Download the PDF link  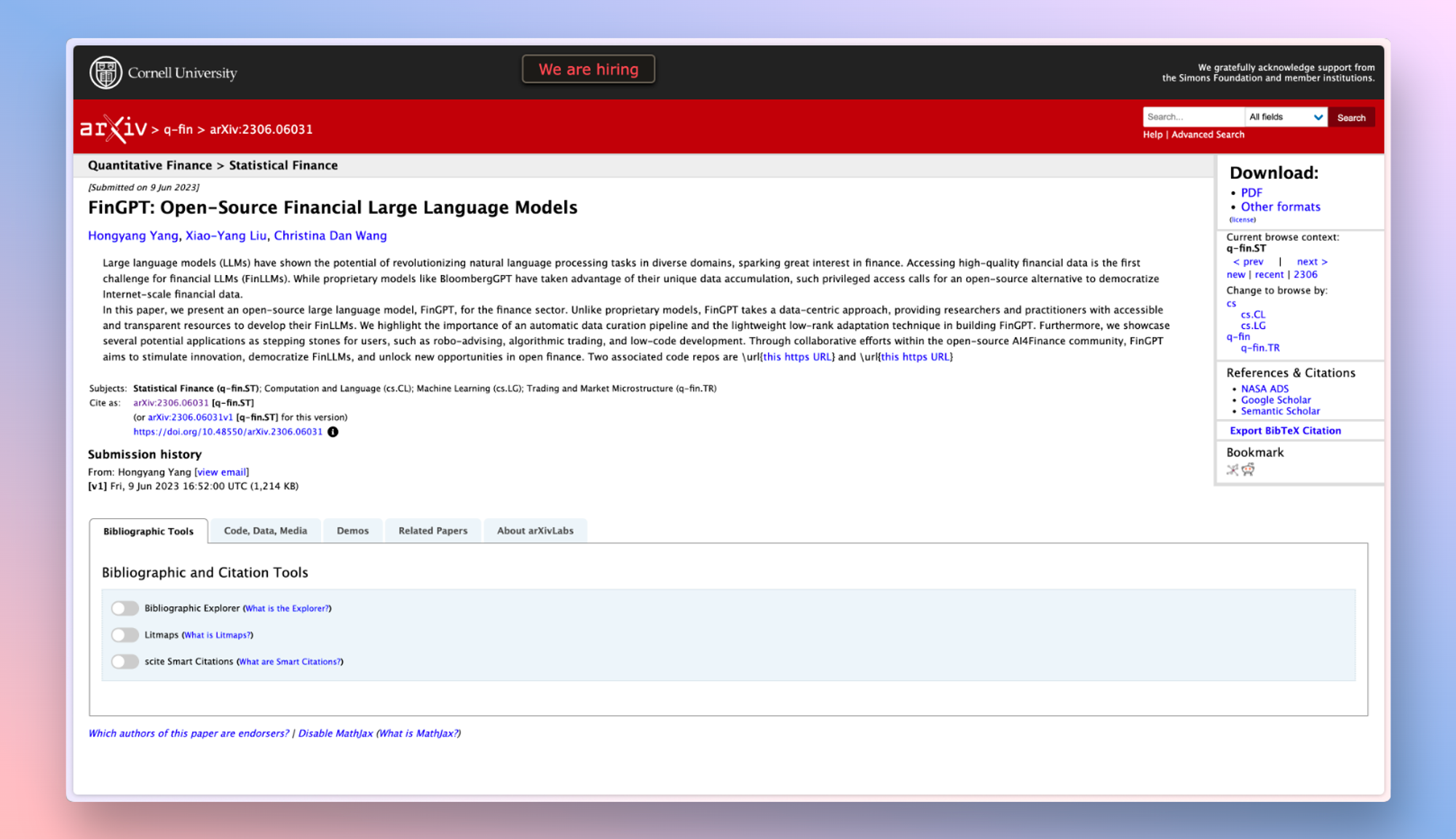coord(1251,193)
